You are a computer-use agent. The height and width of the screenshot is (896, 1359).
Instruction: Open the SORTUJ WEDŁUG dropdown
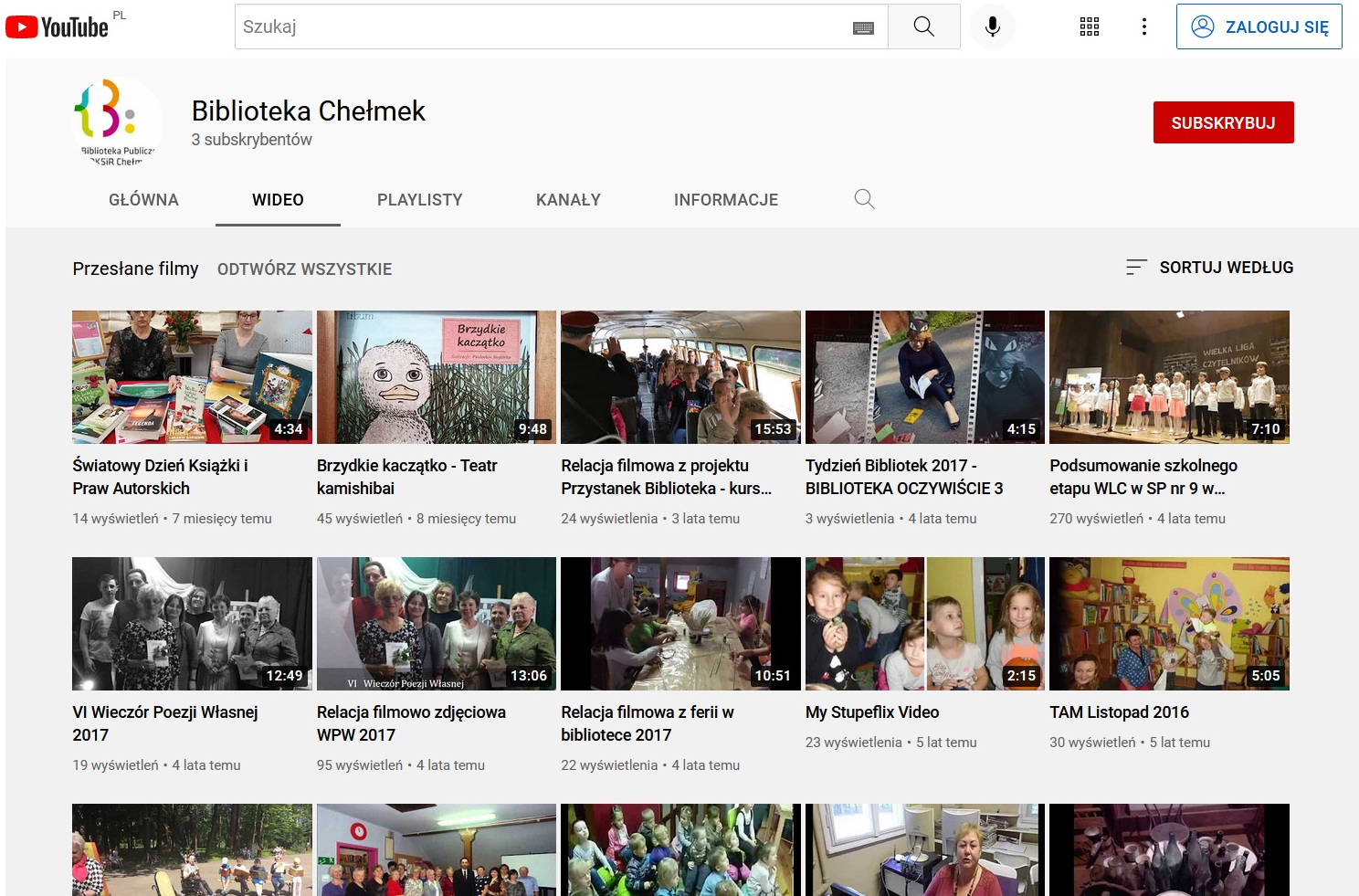coord(1226,267)
